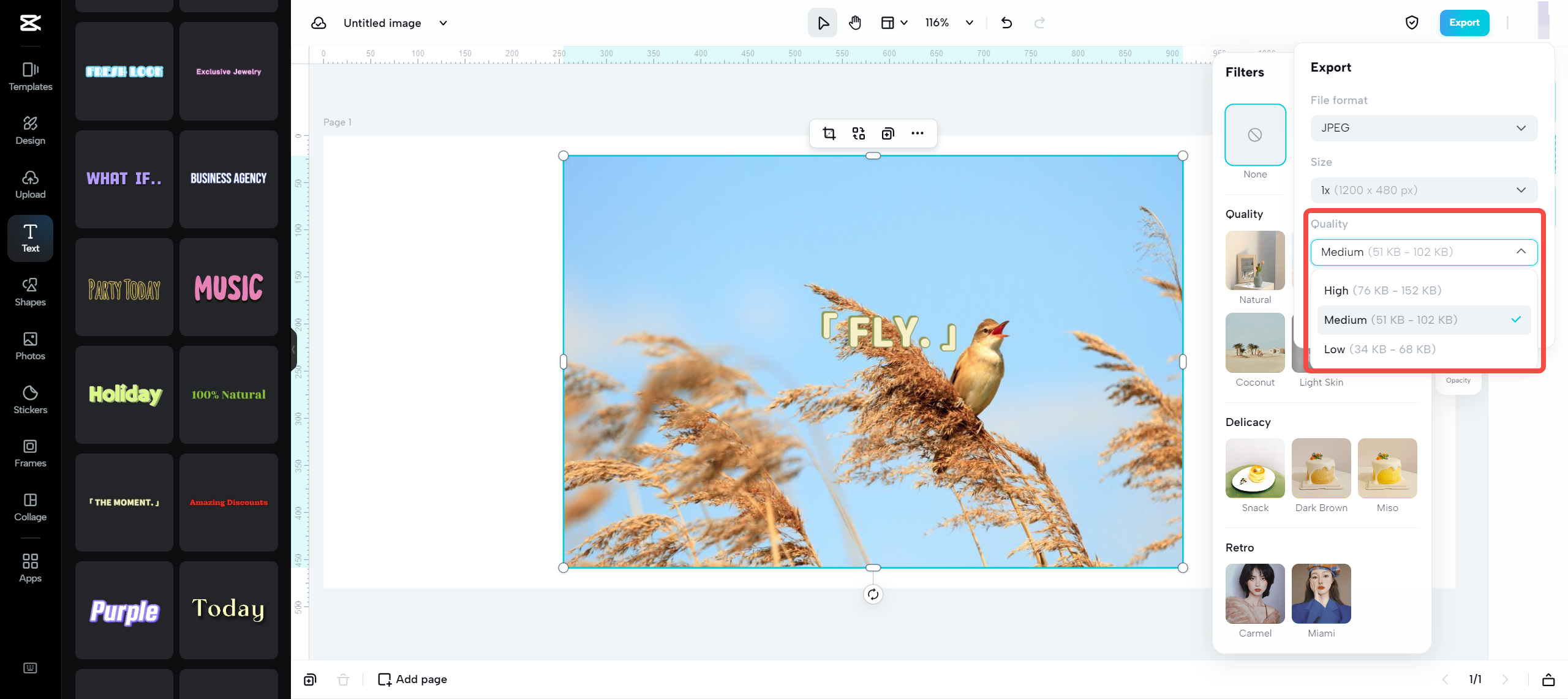
Task: Select the crop tool in floating toolbar
Action: point(829,133)
